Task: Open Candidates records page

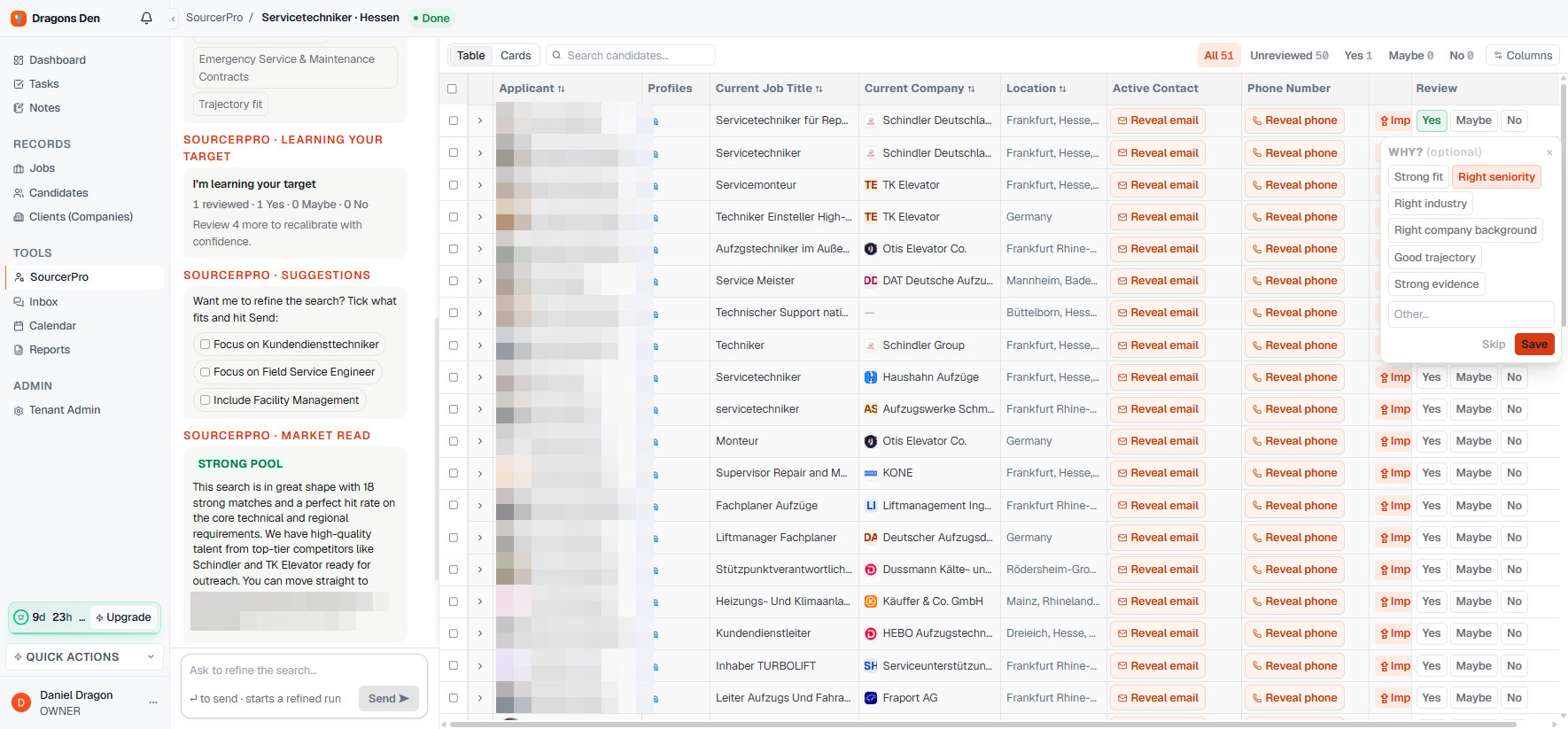Action: [x=58, y=193]
